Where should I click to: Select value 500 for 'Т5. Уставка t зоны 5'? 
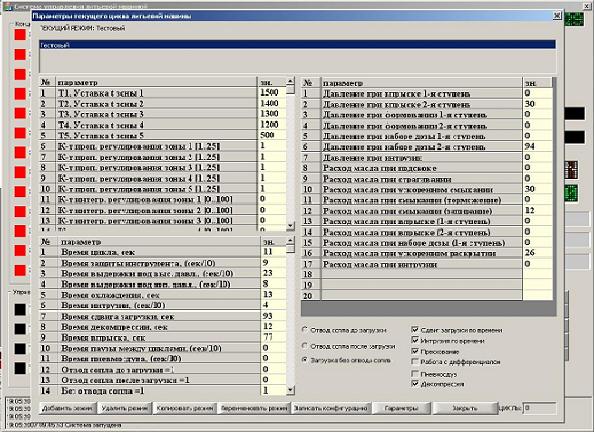272,135
